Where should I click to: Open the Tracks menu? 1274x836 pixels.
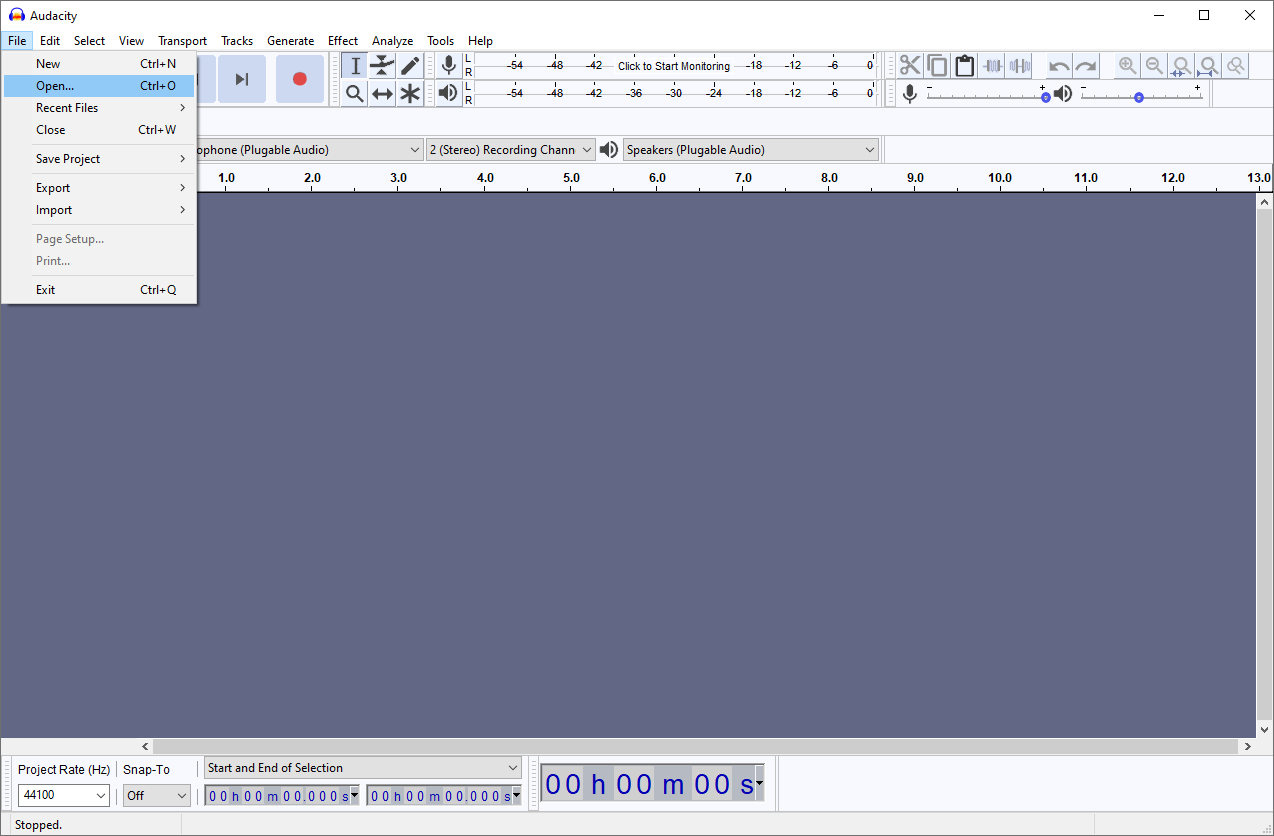click(x=237, y=41)
